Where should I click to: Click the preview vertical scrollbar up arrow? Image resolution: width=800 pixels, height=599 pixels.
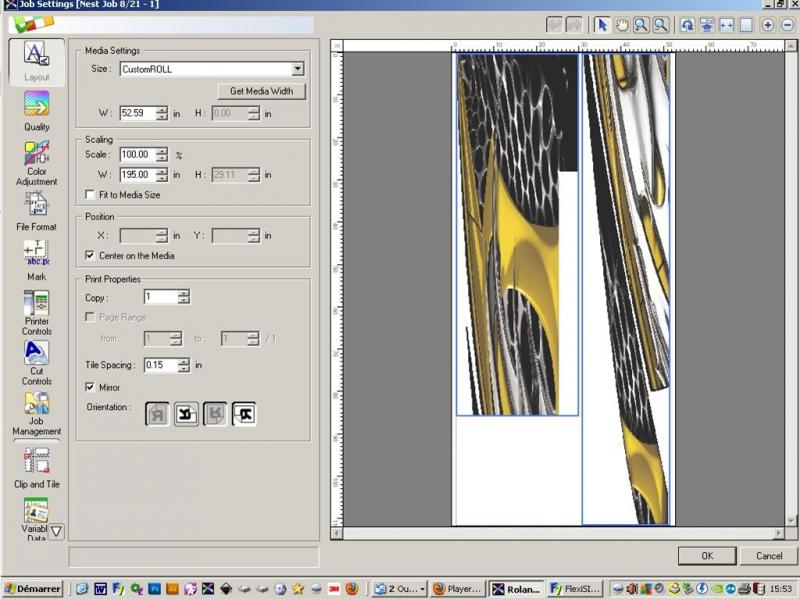[x=791, y=46]
